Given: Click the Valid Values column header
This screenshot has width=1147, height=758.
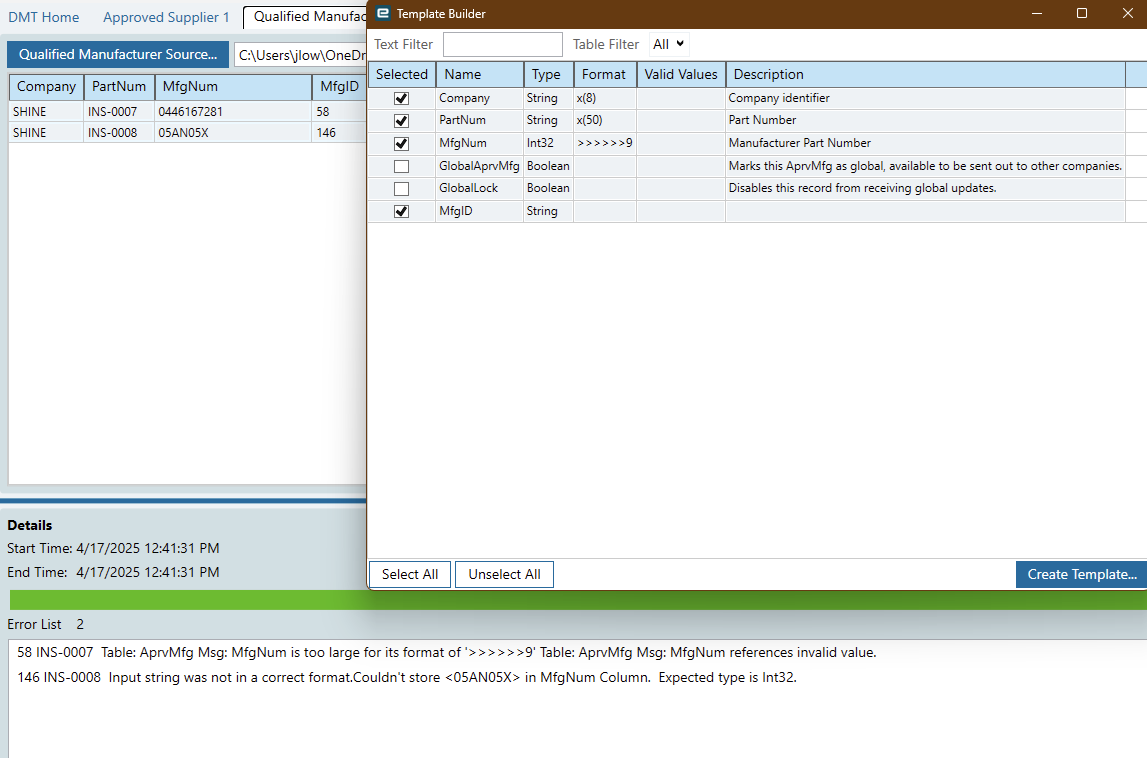Looking at the screenshot, I should [x=681, y=74].
